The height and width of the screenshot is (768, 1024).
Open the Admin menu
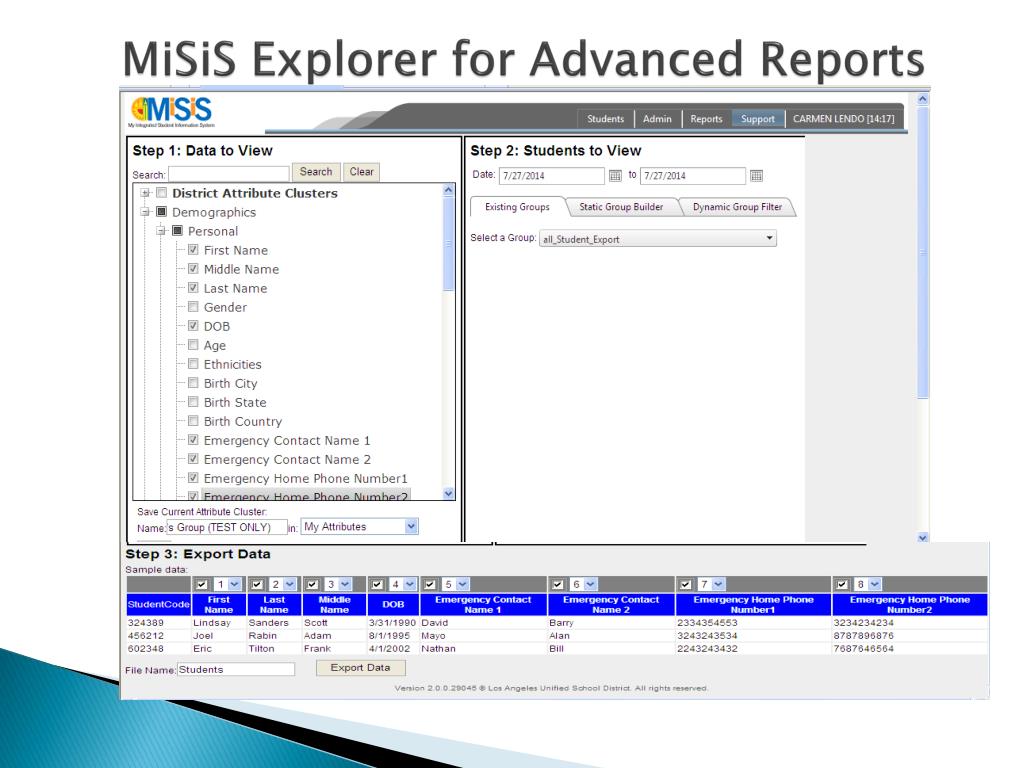click(657, 119)
